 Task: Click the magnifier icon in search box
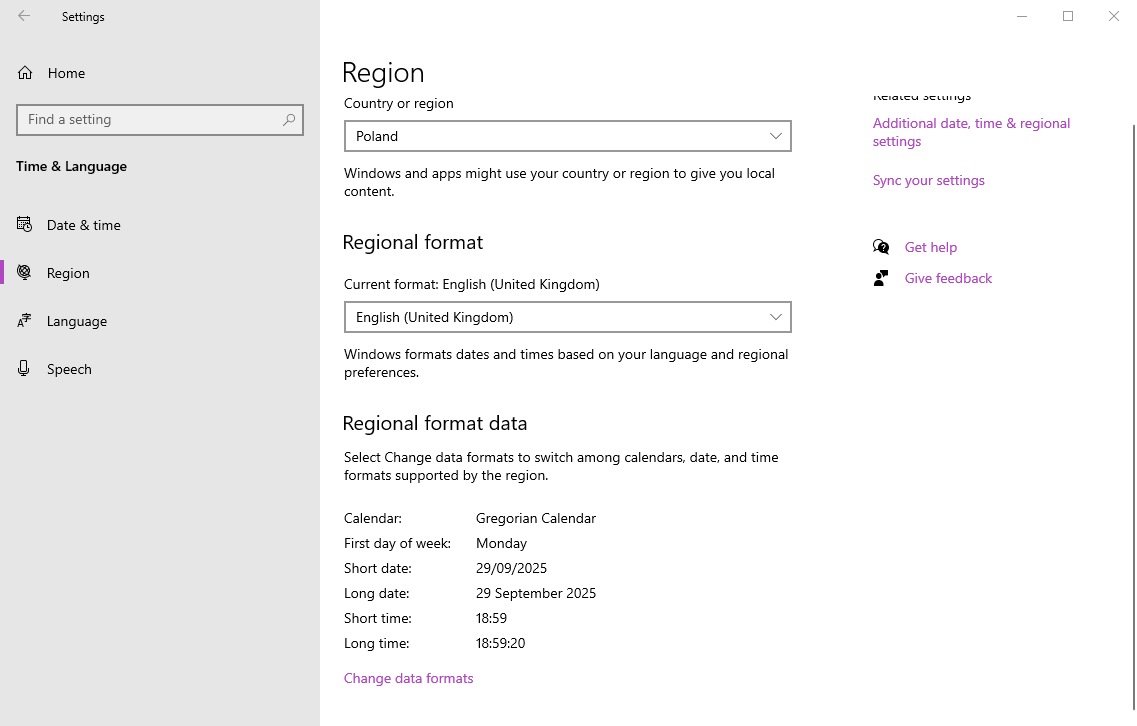[x=289, y=119]
